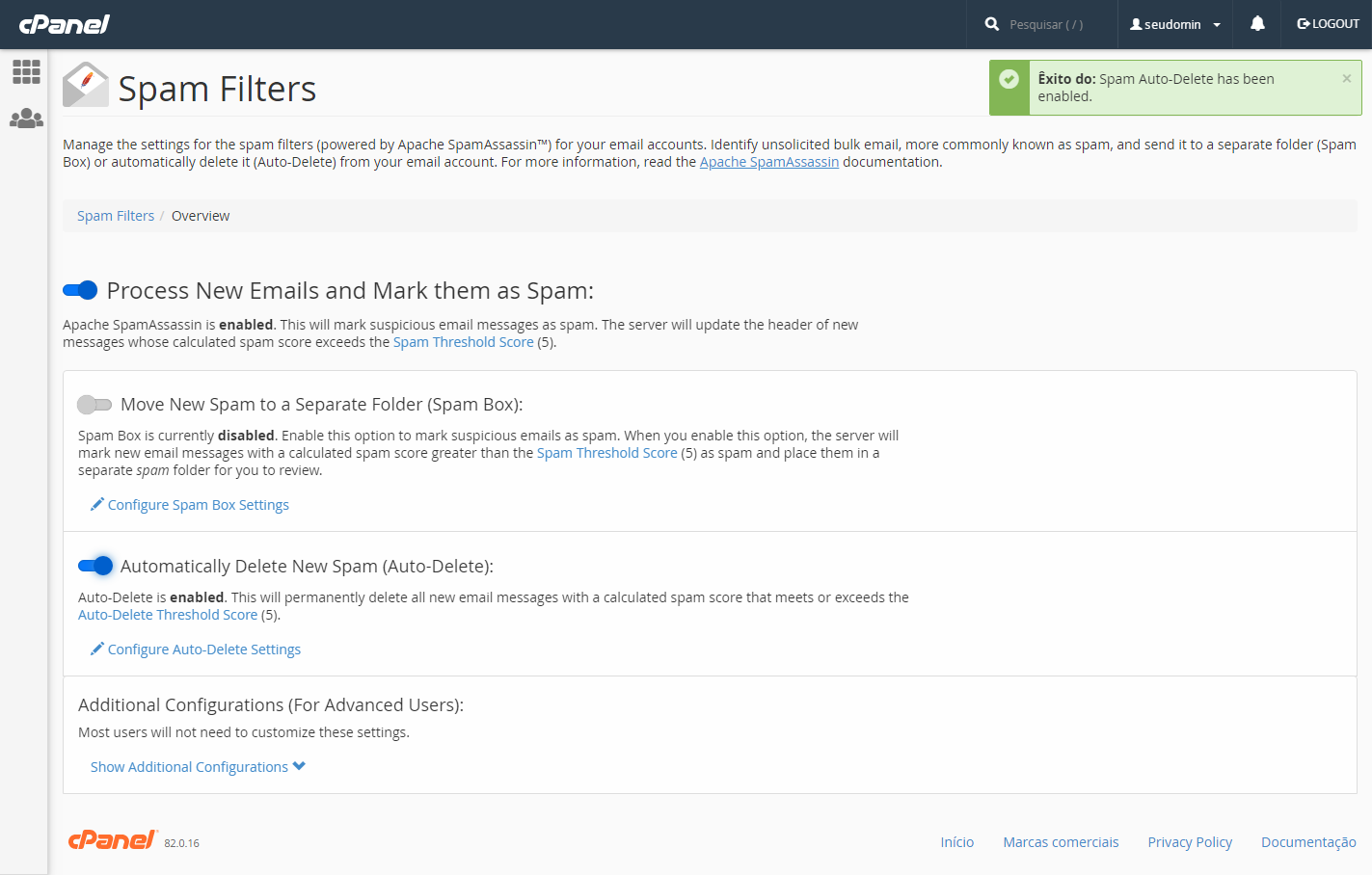Click the green success checkmark icon

tap(1009, 79)
